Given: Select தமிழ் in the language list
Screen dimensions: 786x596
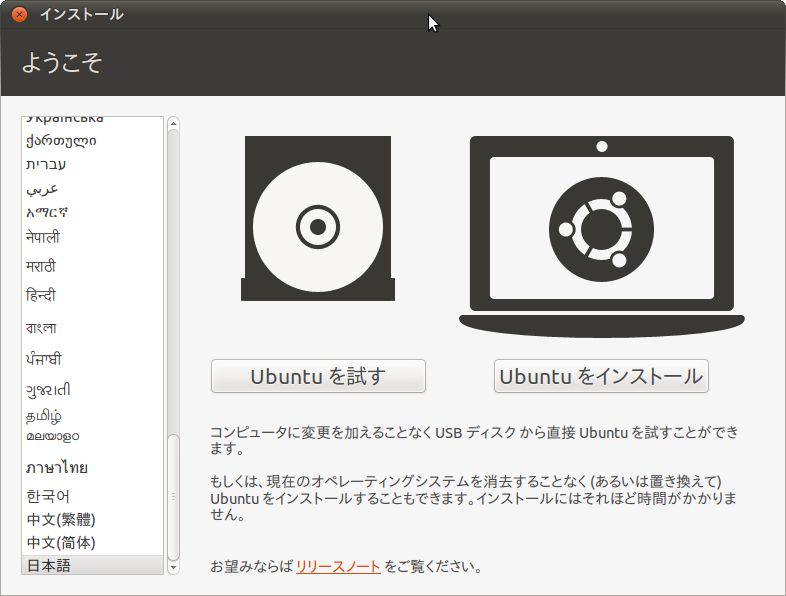Looking at the screenshot, I should (92, 416).
